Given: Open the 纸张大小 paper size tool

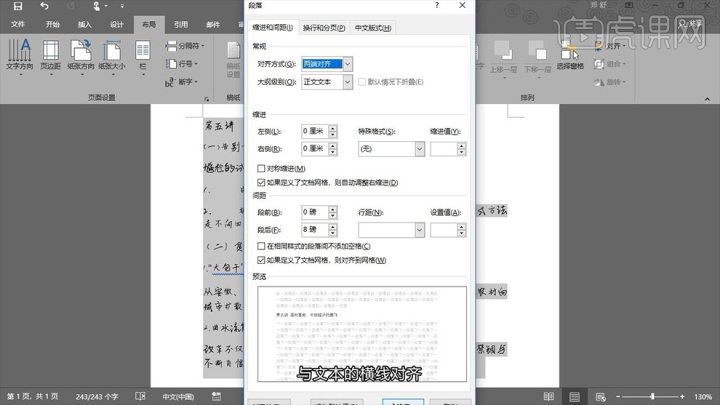Looking at the screenshot, I should point(112,56).
